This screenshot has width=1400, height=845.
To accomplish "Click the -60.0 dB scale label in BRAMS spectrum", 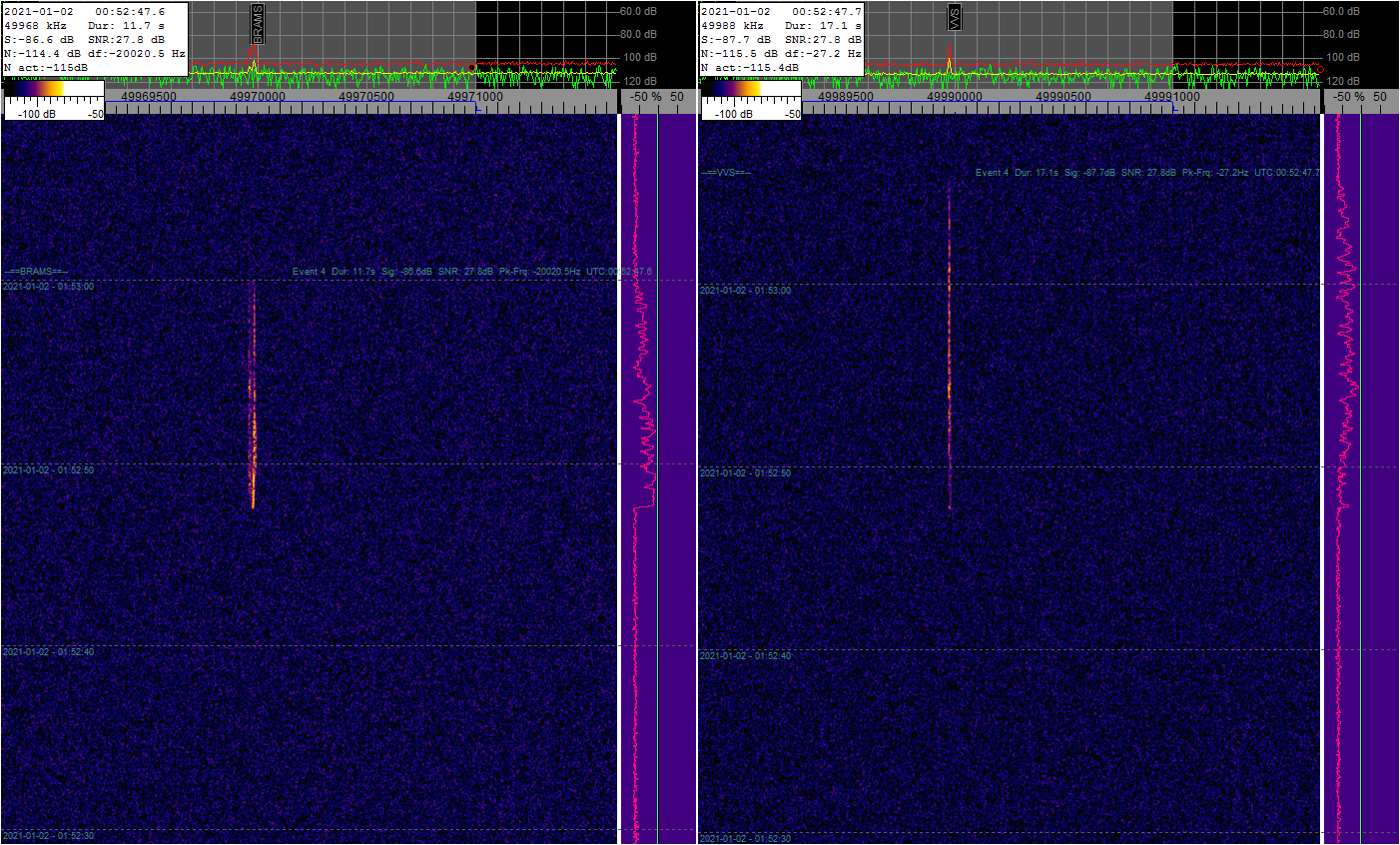I will [x=638, y=12].
